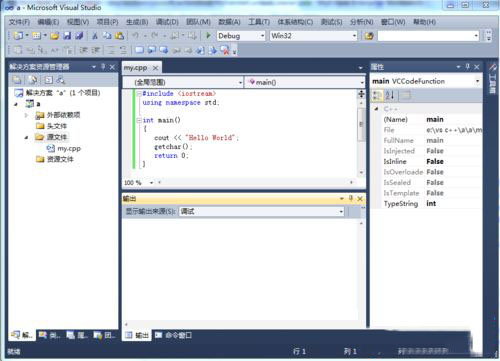
Task: Open the 100 % zoom dropdown
Action: [151, 183]
